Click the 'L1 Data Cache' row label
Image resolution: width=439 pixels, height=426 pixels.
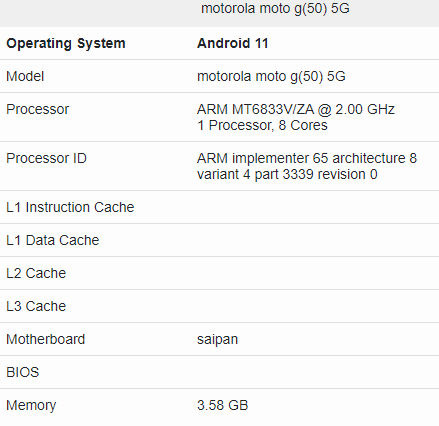point(53,240)
